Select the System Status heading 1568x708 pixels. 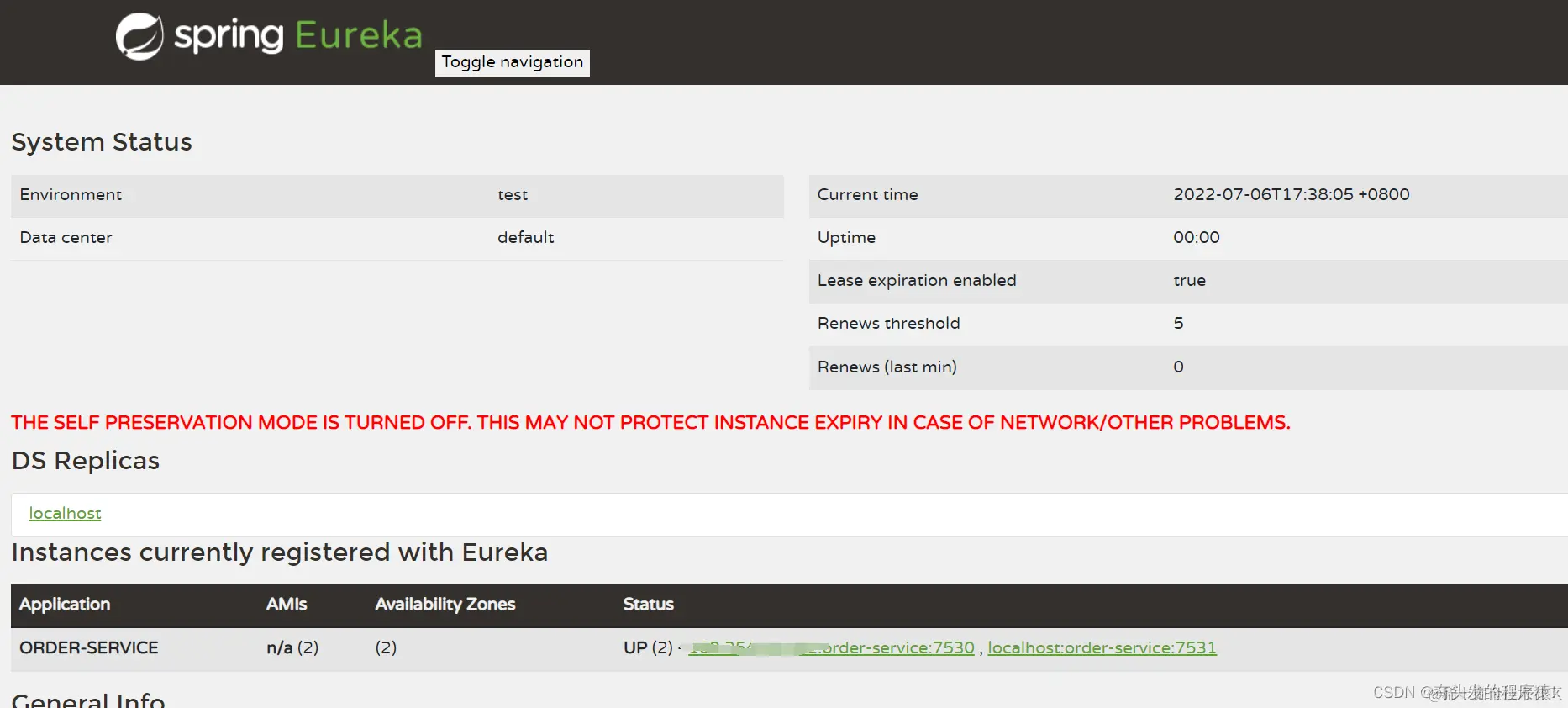point(102,141)
